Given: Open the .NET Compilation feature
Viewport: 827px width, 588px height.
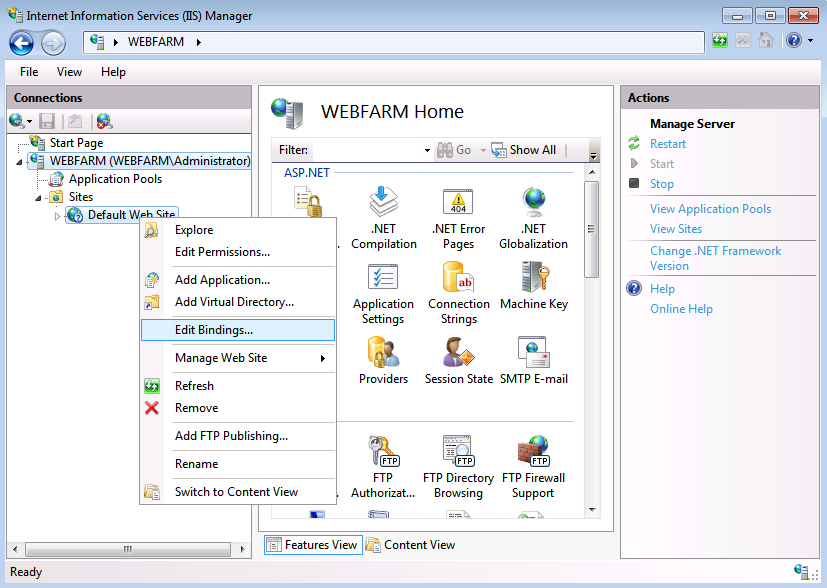Looking at the screenshot, I should point(383,218).
